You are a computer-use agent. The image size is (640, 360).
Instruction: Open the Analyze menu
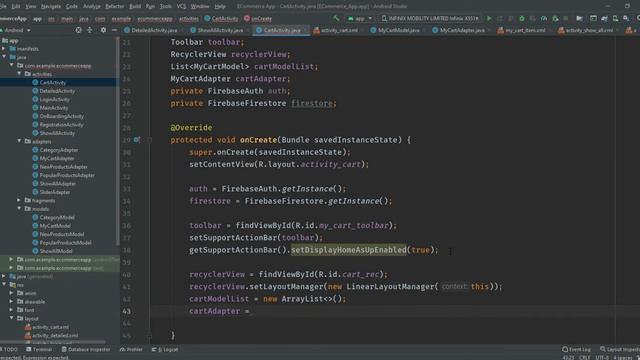click(91, 6)
